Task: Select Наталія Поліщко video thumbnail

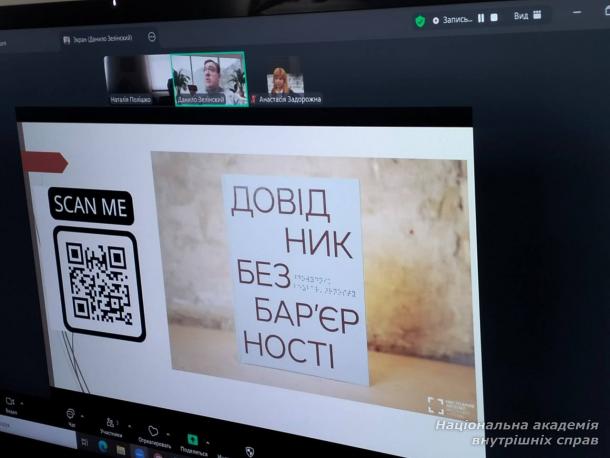Action: pyautogui.click(x=138, y=80)
